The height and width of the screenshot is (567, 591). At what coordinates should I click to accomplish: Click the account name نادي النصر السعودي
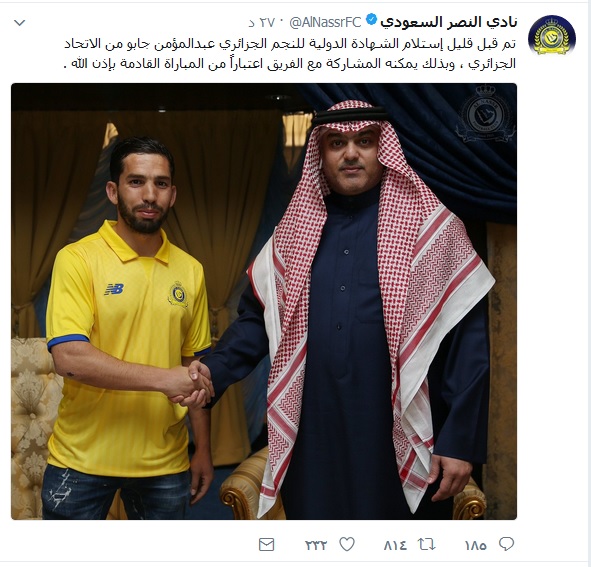(x=449, y=22)
